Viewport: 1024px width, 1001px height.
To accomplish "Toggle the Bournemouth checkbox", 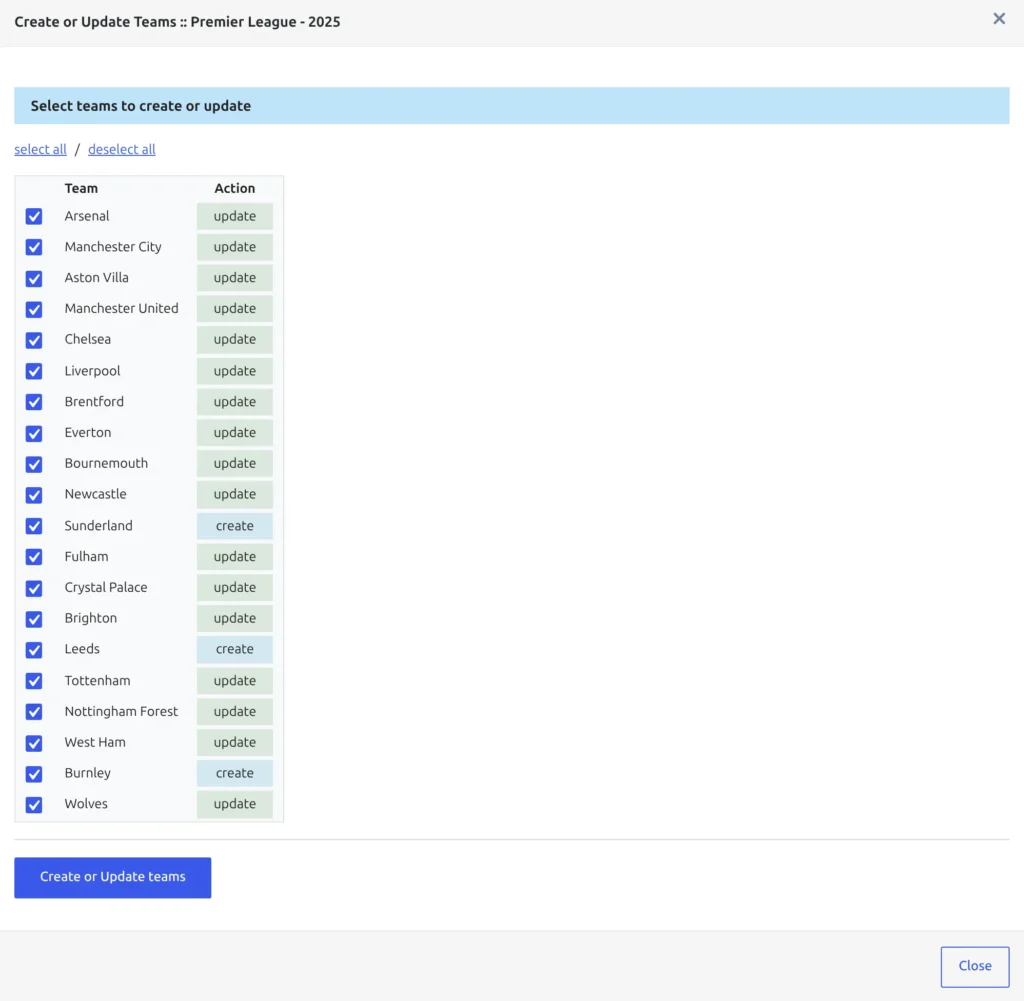I will [34, 464].
